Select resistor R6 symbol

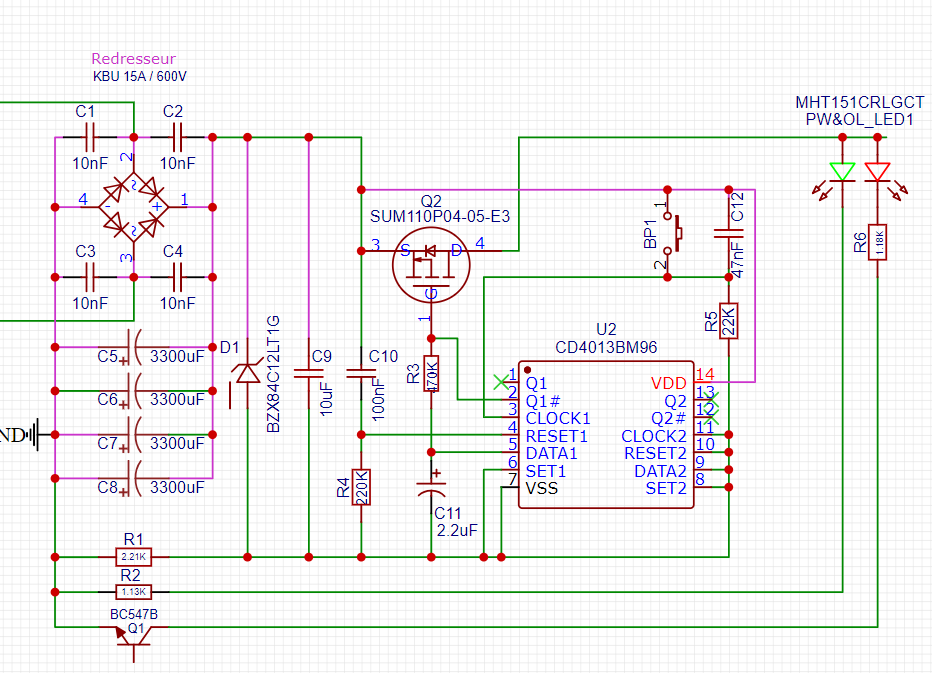click(x=877, y=242)
